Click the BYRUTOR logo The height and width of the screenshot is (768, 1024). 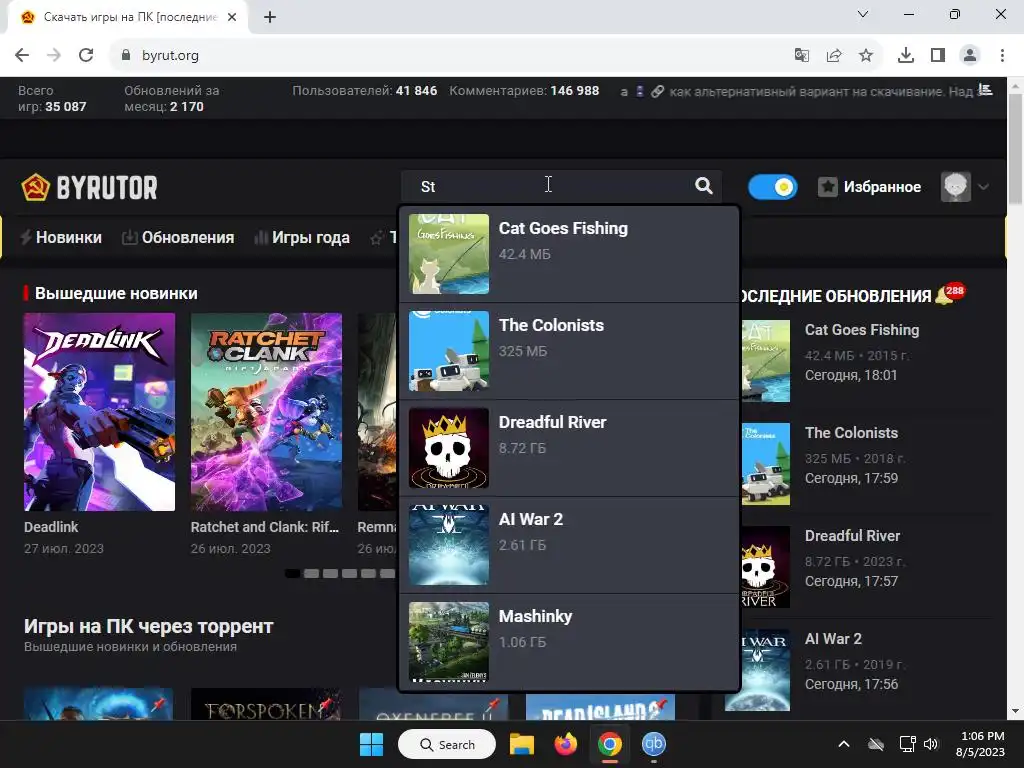[x=89, y=187]
